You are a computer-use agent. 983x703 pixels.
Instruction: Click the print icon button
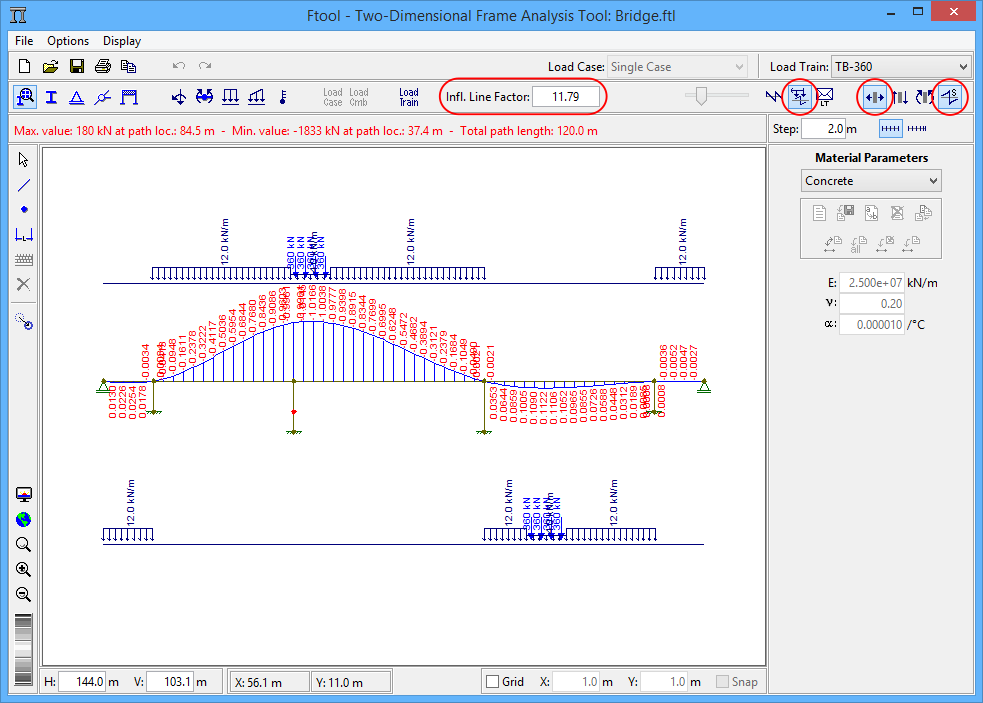pos(102,67)
